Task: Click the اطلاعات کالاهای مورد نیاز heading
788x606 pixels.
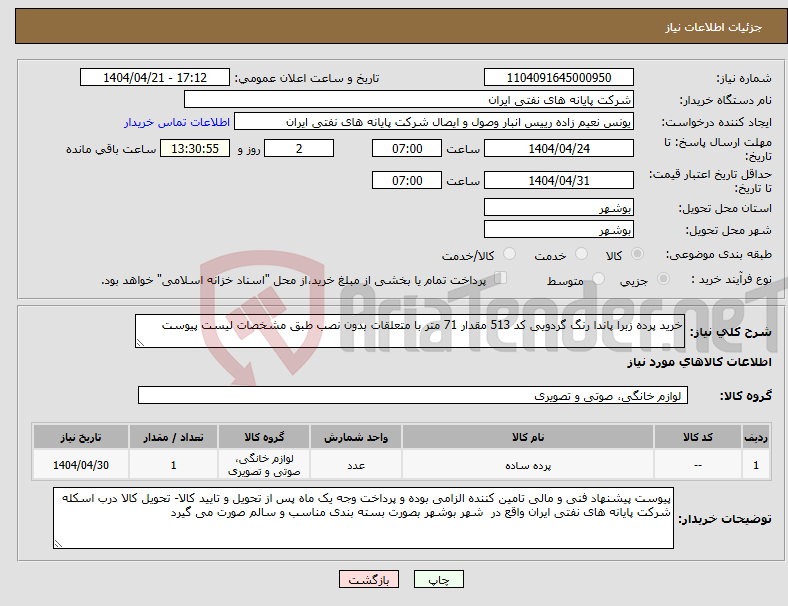Action: 699,362
